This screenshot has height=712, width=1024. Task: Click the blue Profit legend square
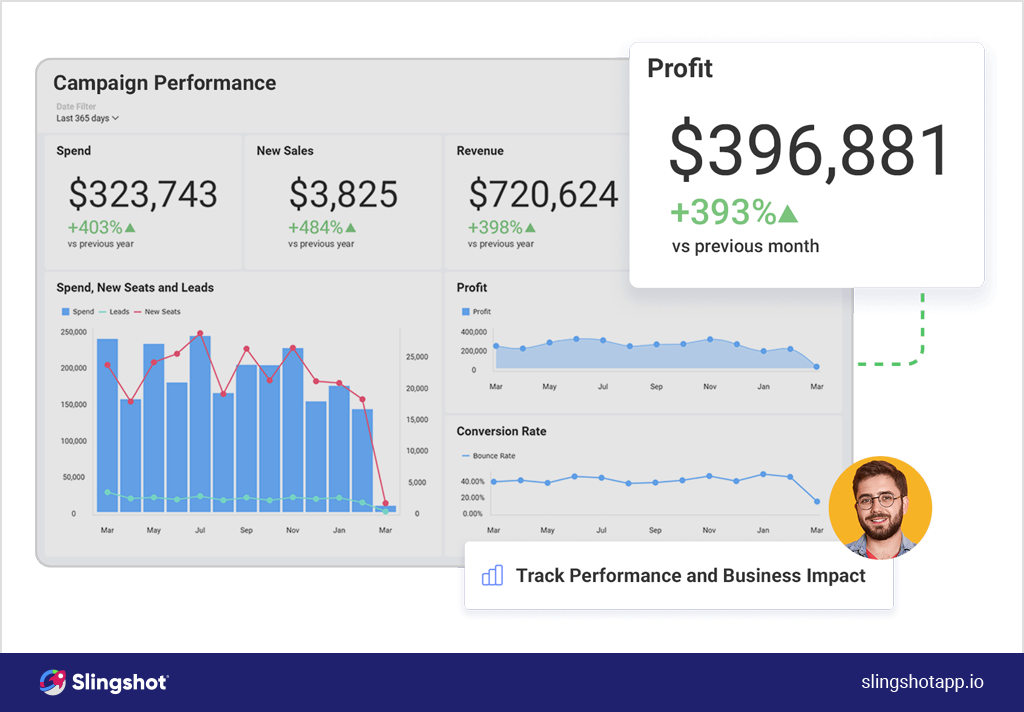pyautogui.click(x=466, y=312)
